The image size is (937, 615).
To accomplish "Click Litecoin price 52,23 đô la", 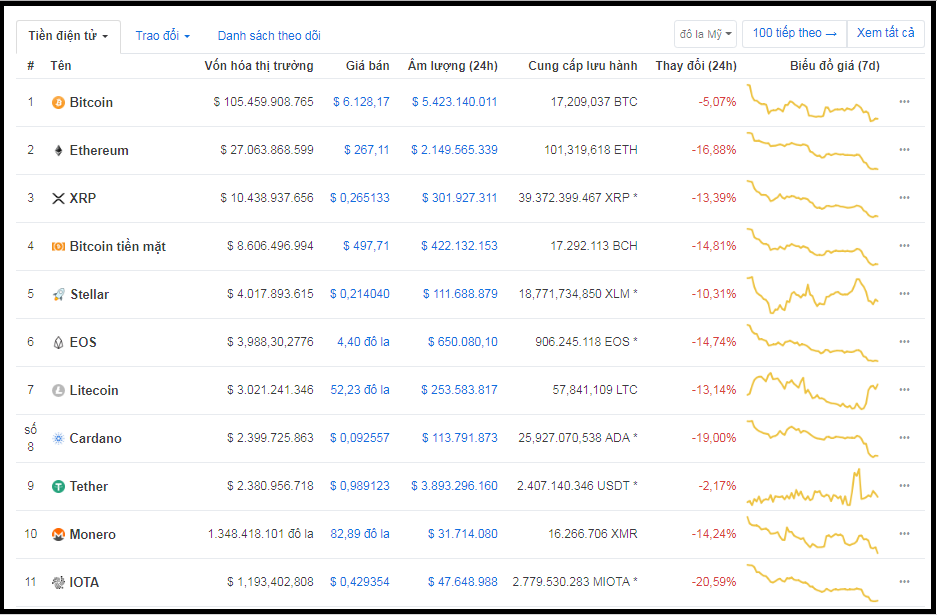I will pyautogui.click(x=360, y=390).
